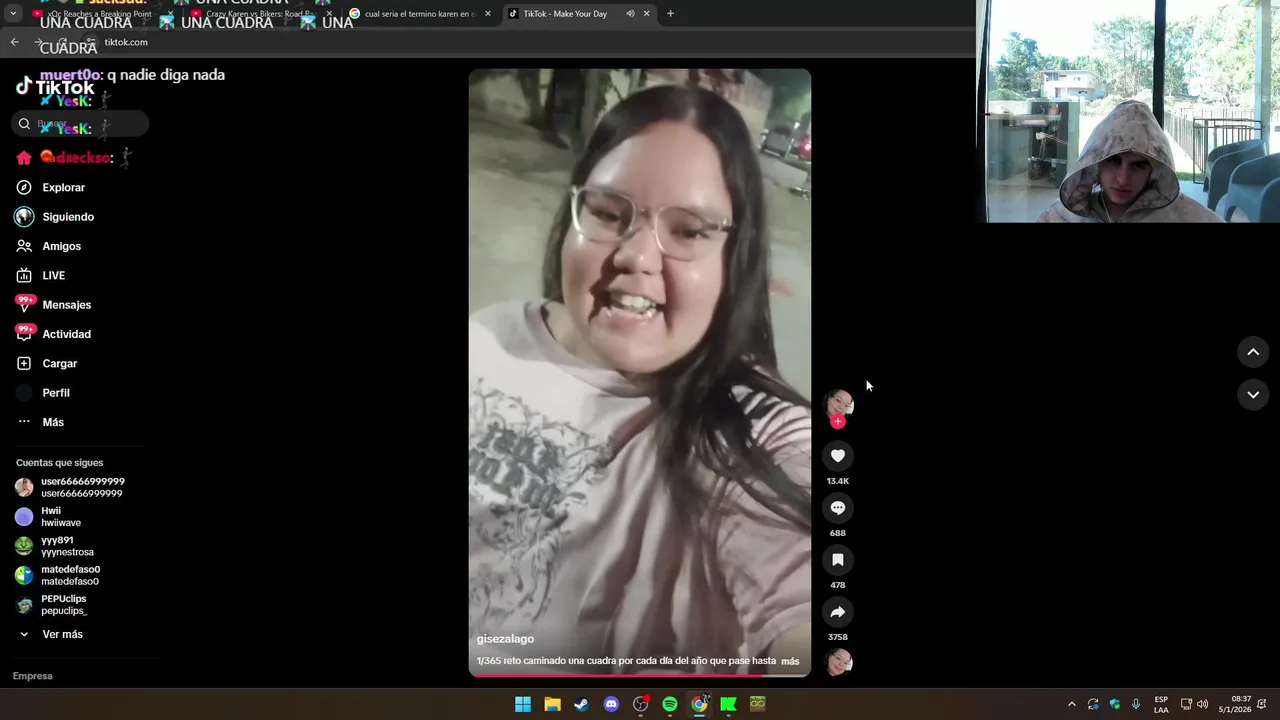Viewport: 1280px width, 720px height.
Task: Open Empresa footer section
Action: click(x=32, y=676)
